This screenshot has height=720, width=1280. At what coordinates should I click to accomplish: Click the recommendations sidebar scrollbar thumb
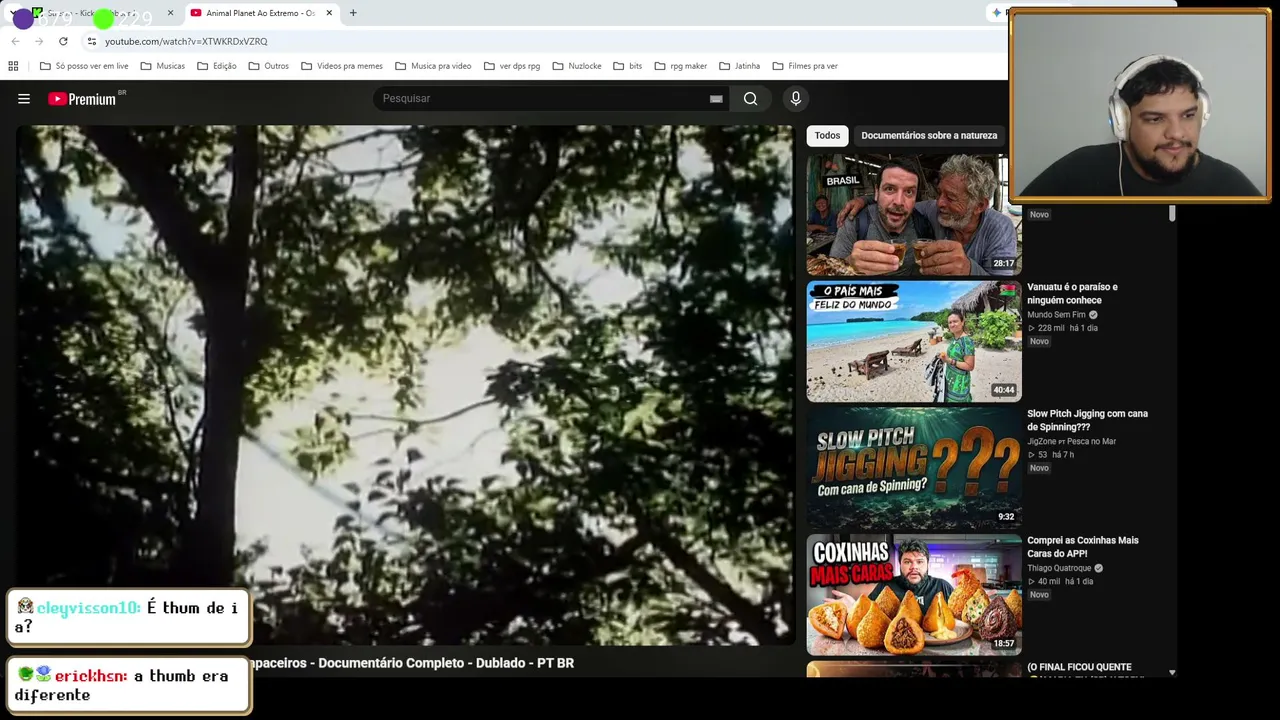[1172, 214]
